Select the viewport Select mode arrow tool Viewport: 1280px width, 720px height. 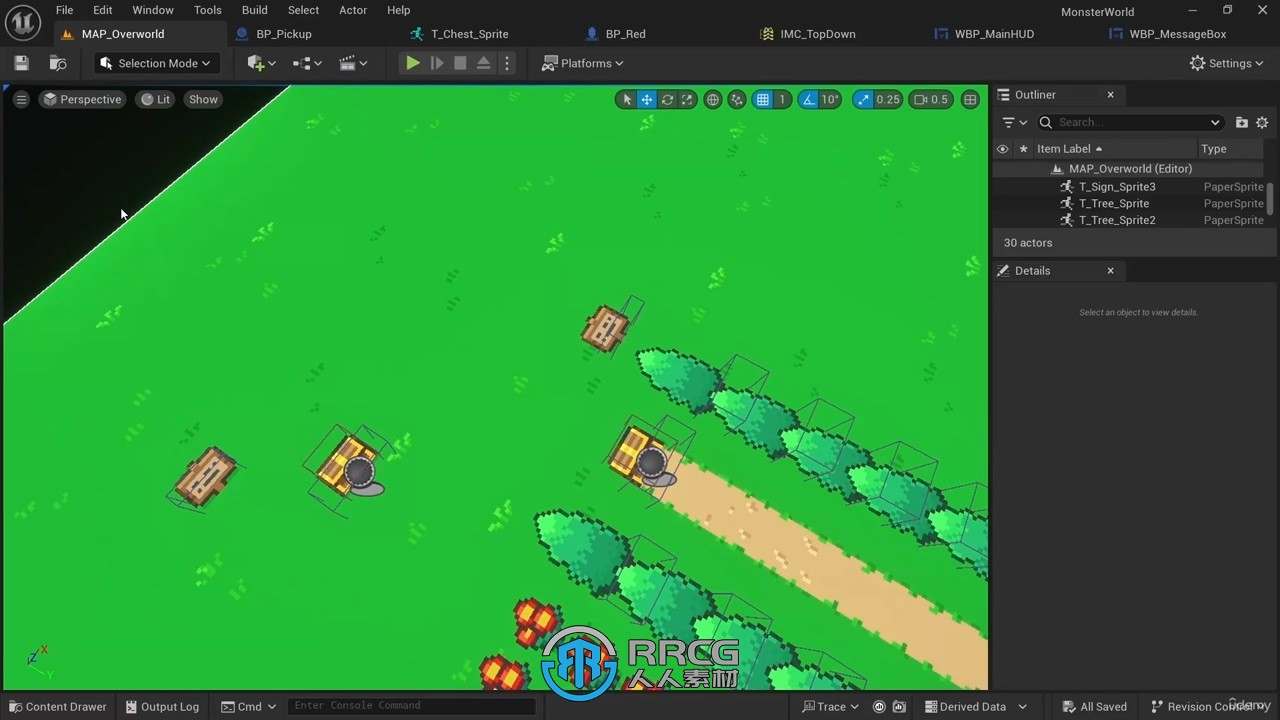(627, 99)
